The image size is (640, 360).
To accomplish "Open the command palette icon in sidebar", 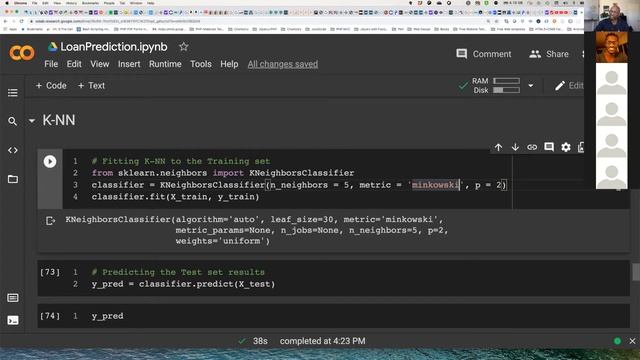I will [x=13, y=298].
